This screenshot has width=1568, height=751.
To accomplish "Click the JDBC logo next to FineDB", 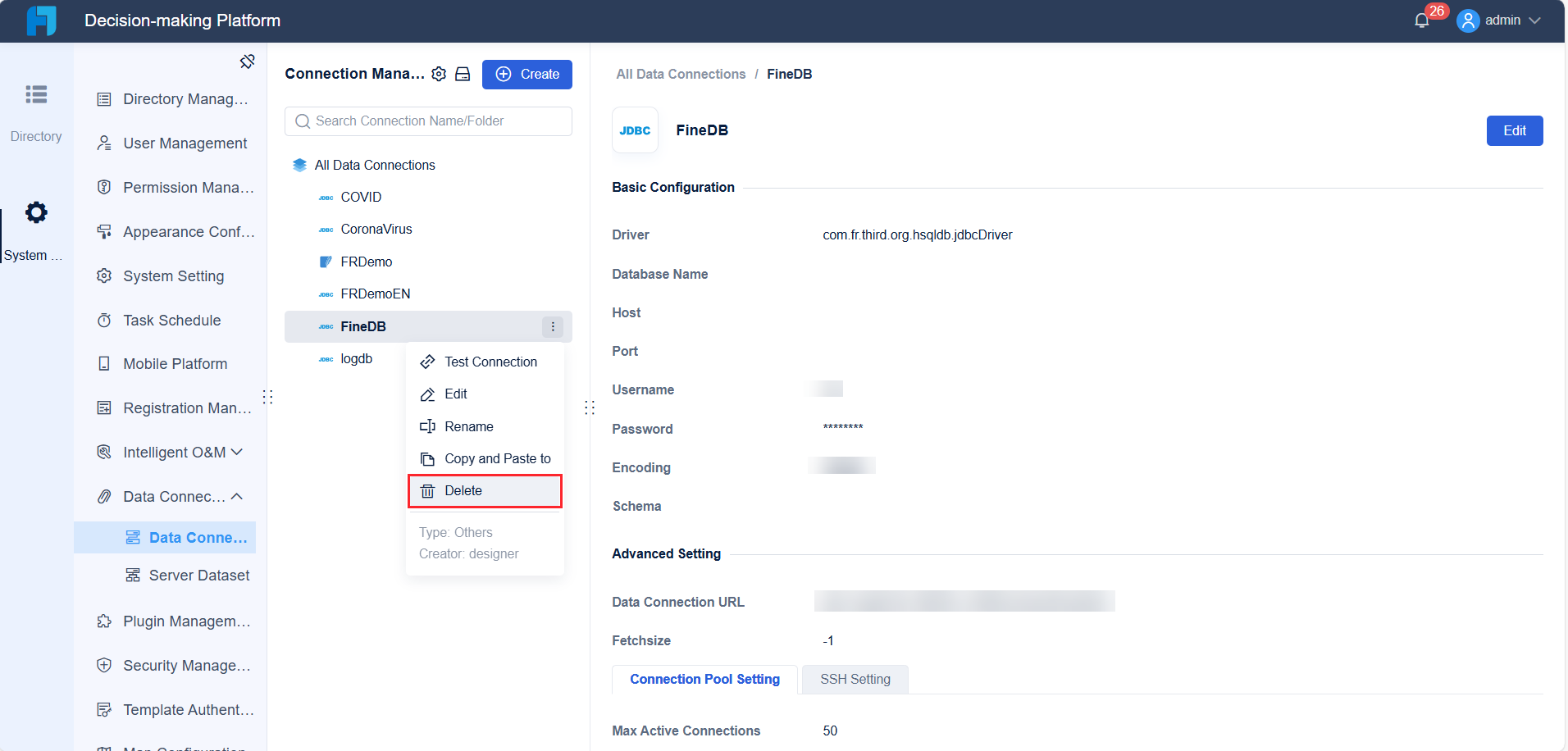I will (x=635, y=130).
